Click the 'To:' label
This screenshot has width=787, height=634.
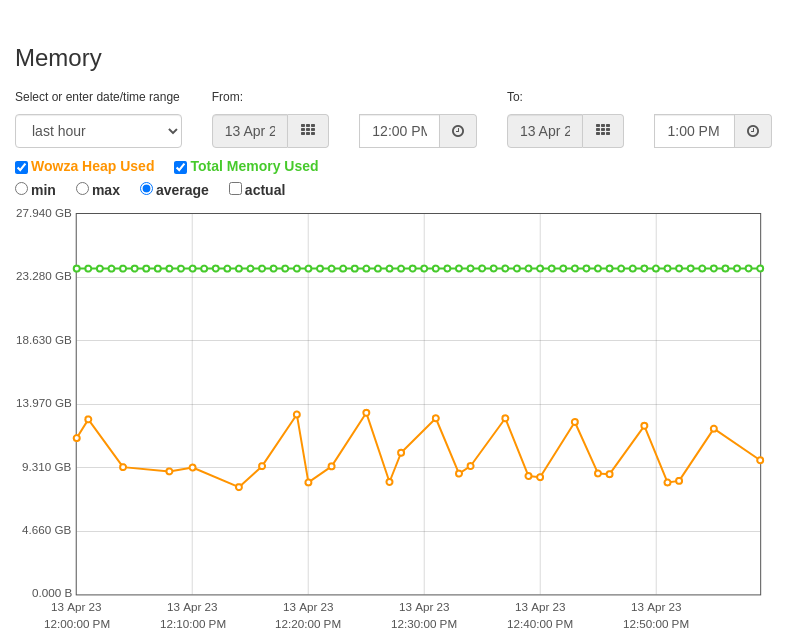pos(515,97)
